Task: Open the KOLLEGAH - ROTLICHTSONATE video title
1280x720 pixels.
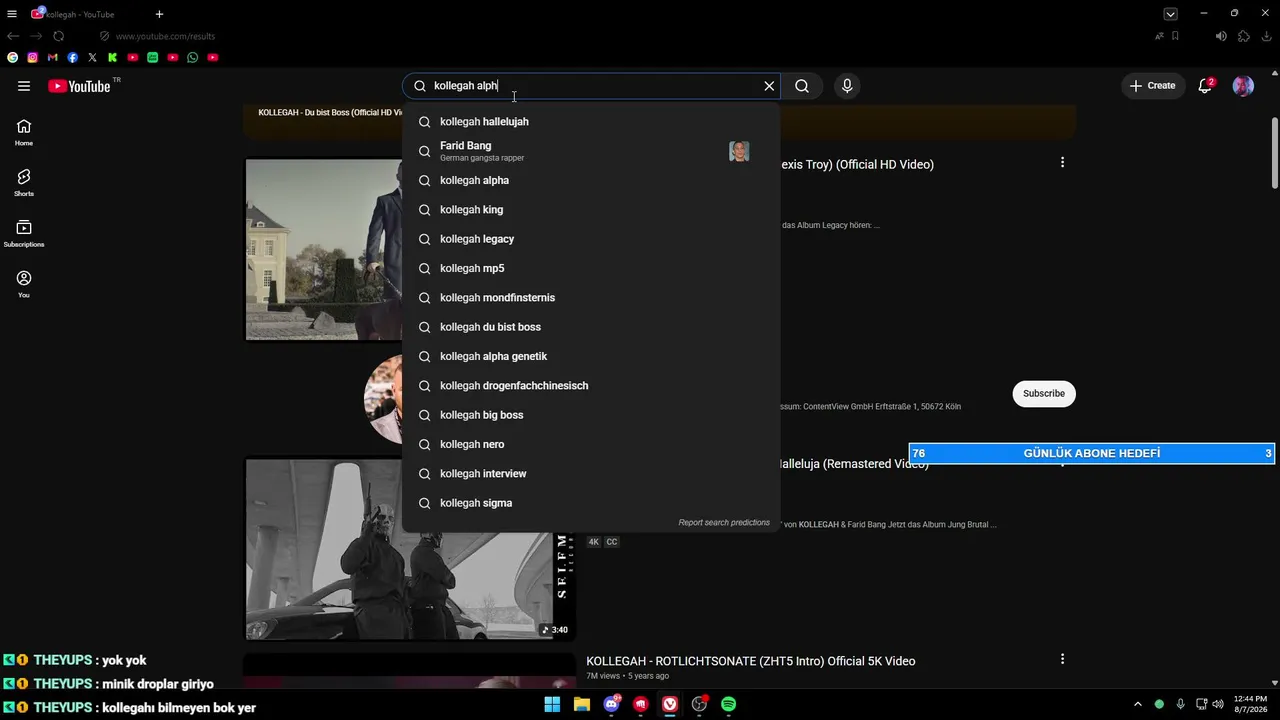Action: (751, 661)
